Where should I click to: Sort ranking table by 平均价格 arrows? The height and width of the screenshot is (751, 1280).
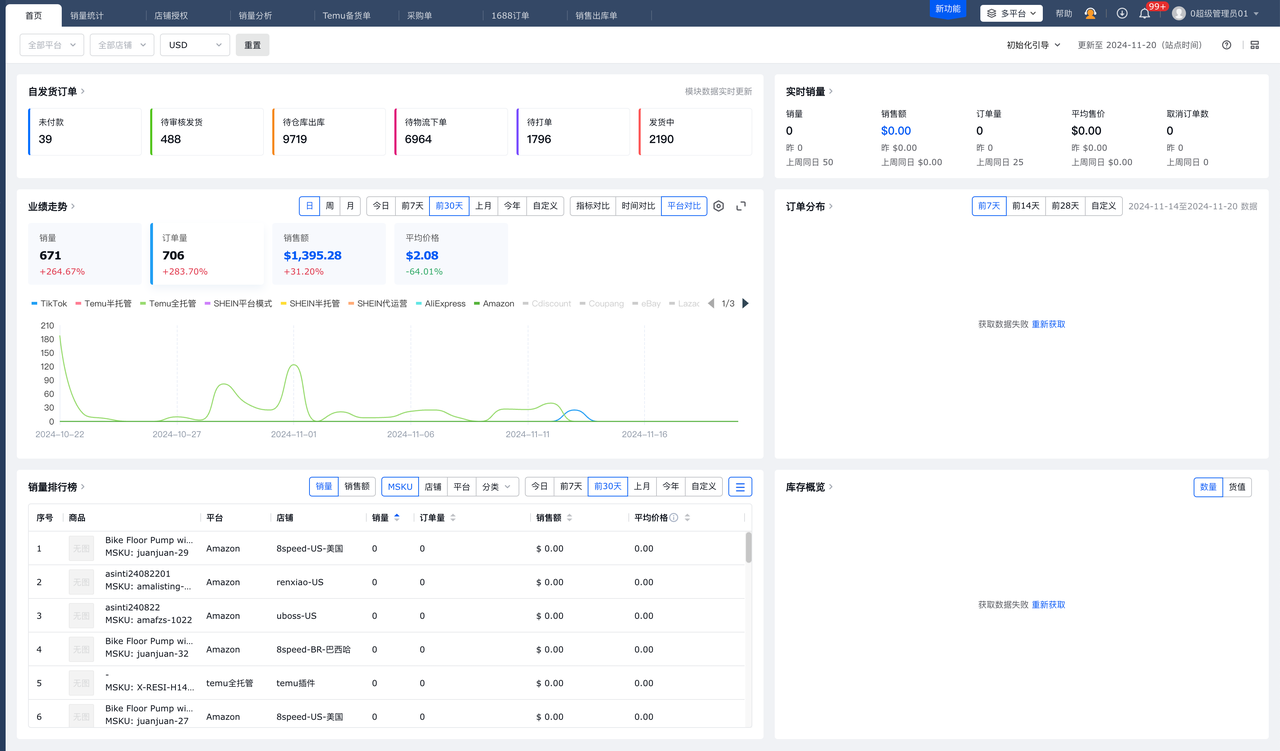[x=687, y=518]
